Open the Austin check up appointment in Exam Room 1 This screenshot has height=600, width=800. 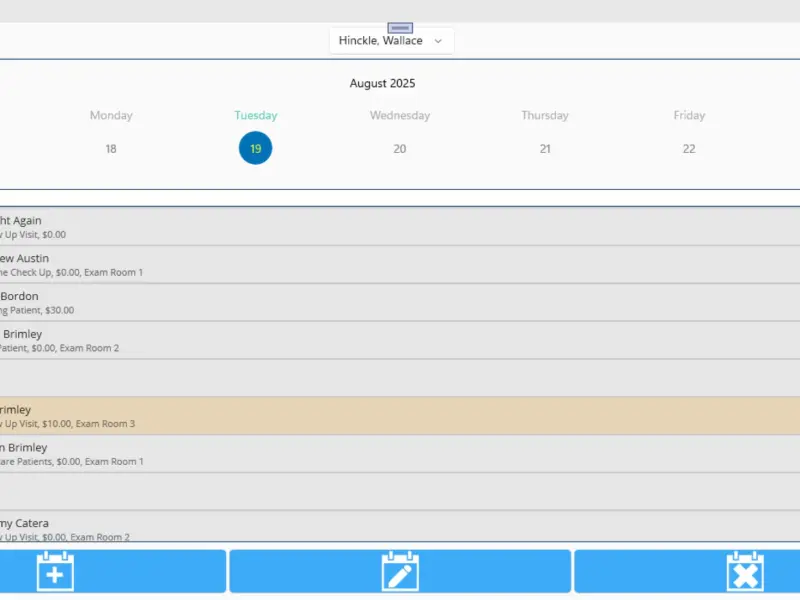[400, 265]
